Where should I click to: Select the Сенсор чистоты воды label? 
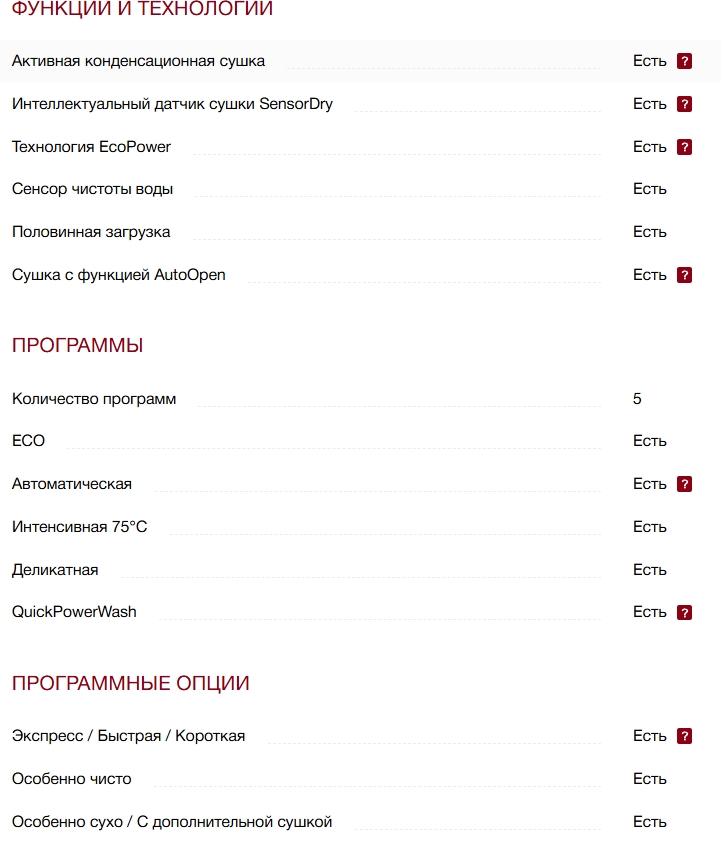click(x=92, y=189)
